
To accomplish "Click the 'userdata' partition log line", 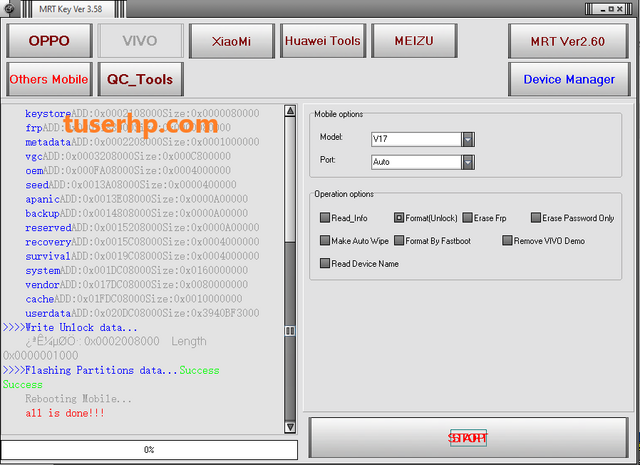I will tap(142, 314).
